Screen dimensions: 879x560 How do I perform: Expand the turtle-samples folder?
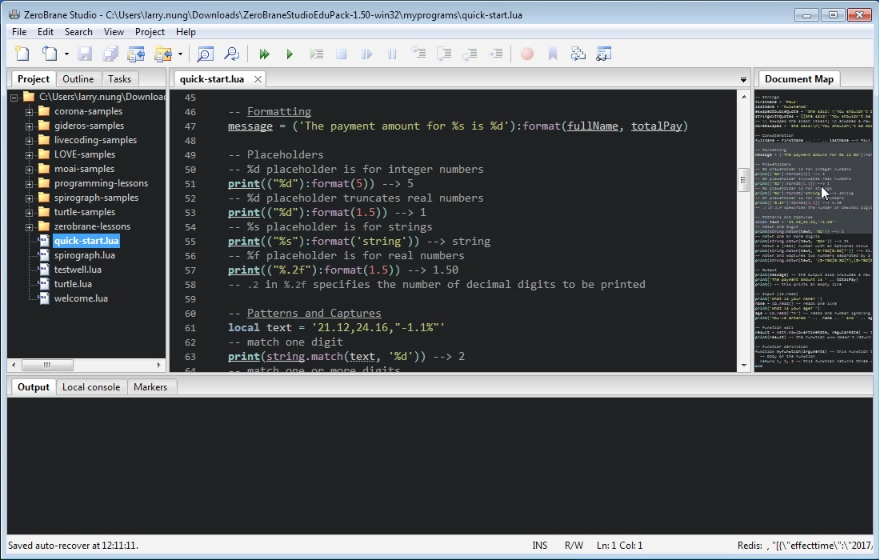pyautogui.click(x=29, y=212)
